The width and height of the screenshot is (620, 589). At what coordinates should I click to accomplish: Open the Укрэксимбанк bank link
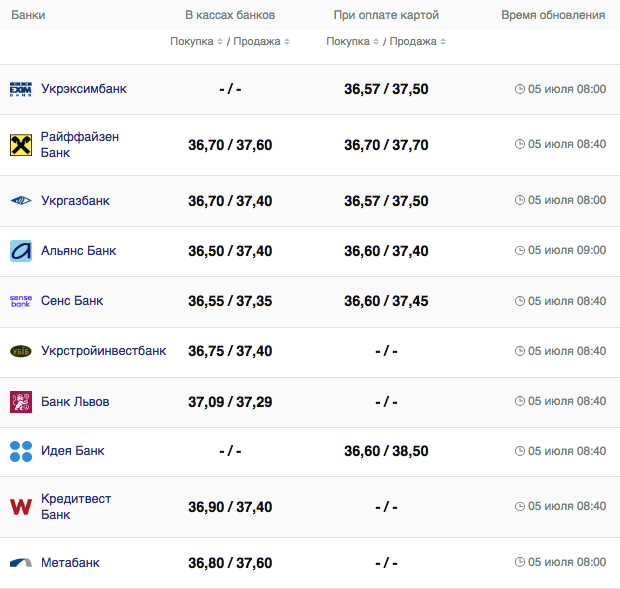[x=84, y=89]
